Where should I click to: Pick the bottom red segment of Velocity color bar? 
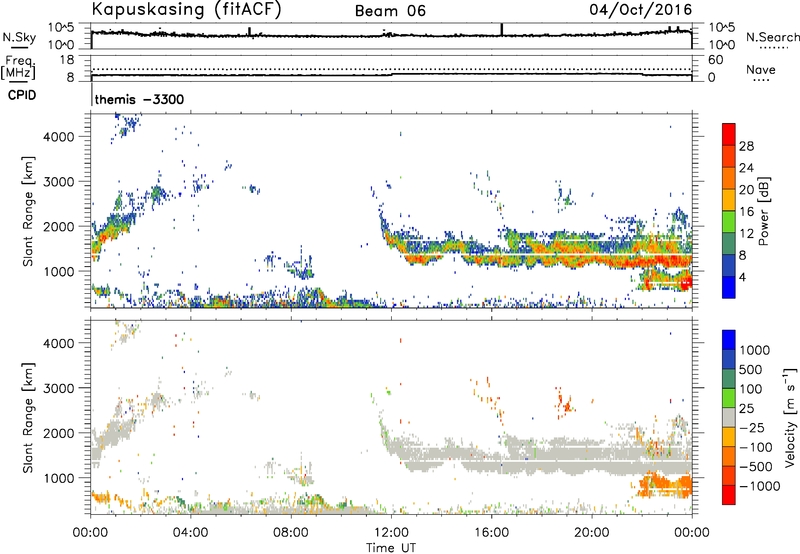coord(729,495)
